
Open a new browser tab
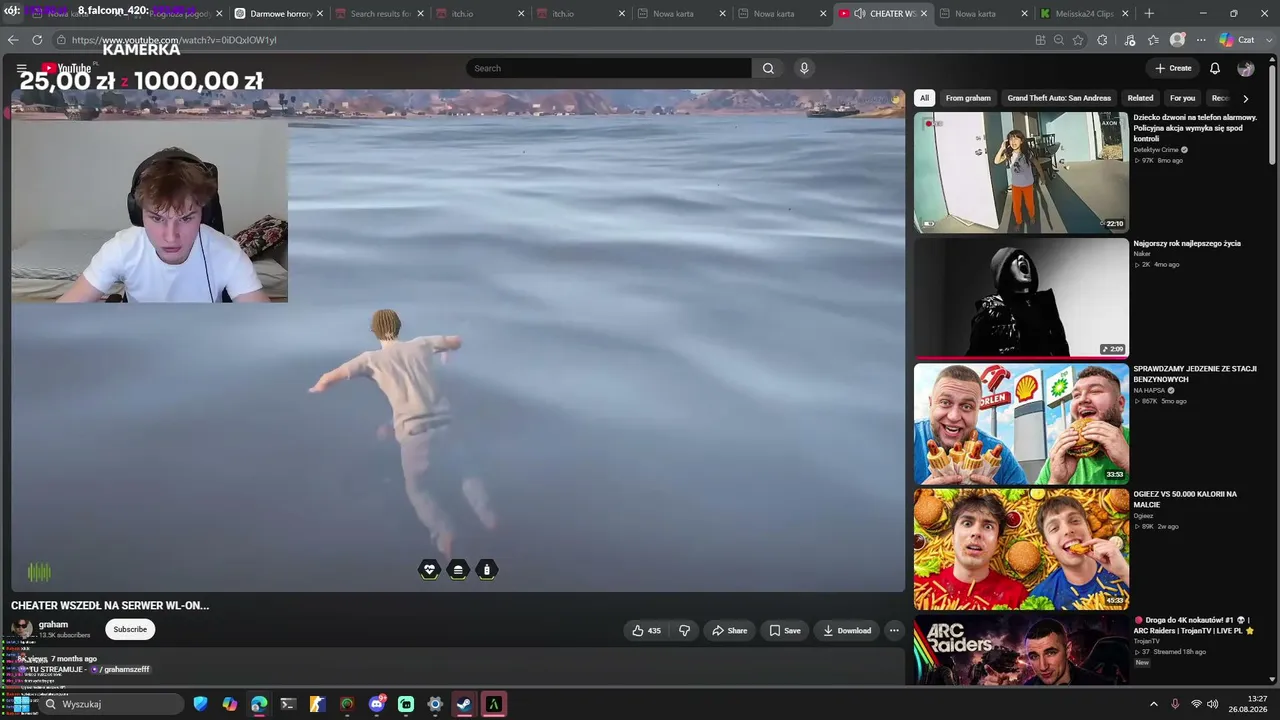[1149, 14]
